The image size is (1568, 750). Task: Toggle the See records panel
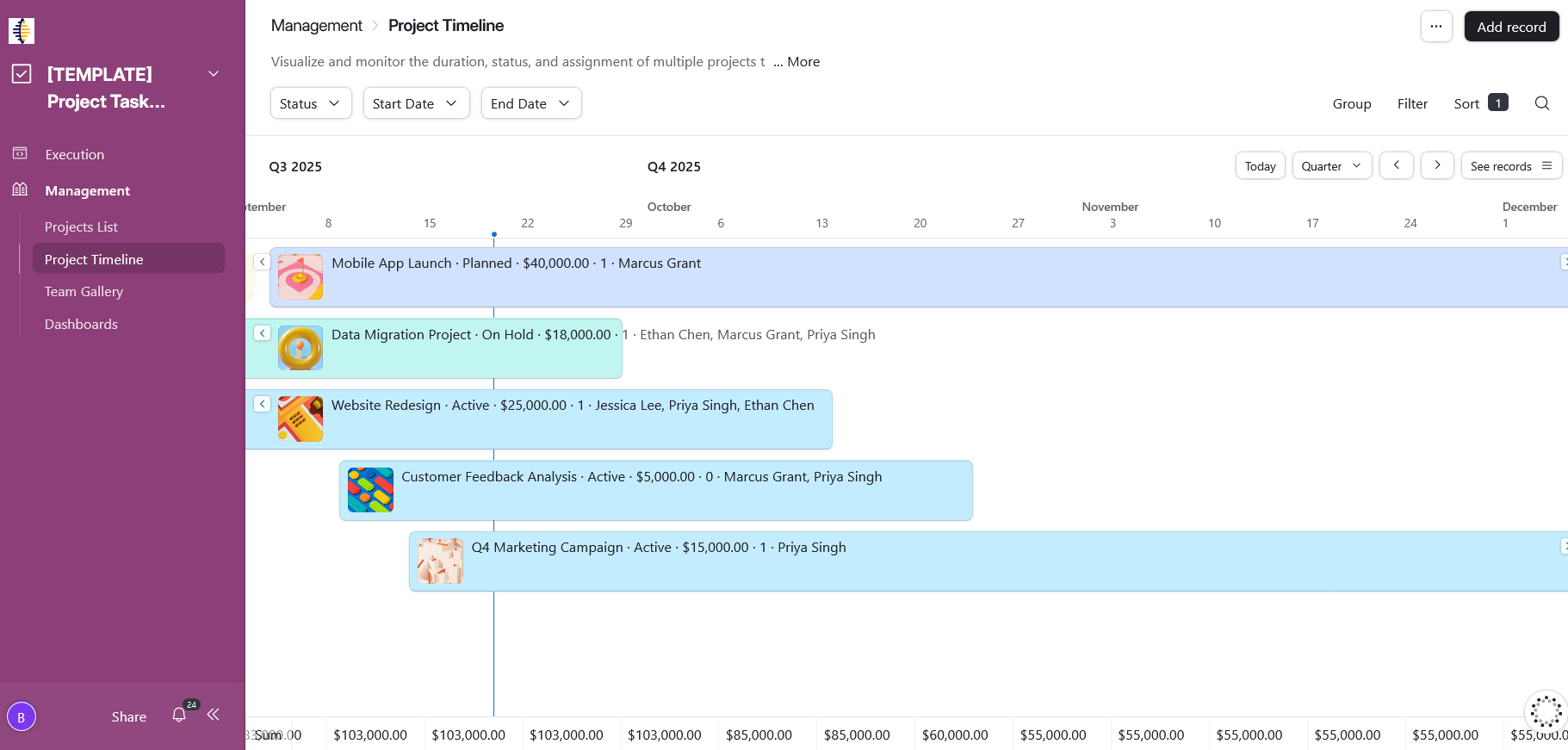(1510, 166)
